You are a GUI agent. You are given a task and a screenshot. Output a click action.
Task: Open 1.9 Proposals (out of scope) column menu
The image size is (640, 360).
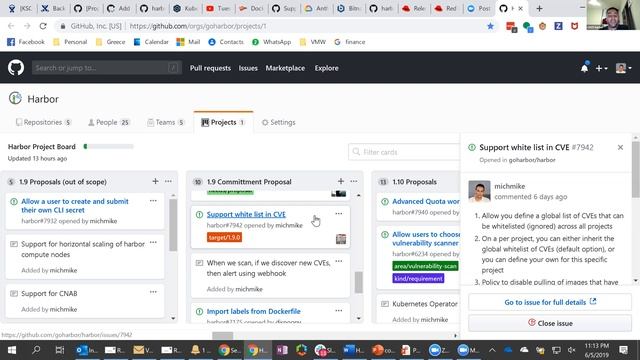coord(168,181)
